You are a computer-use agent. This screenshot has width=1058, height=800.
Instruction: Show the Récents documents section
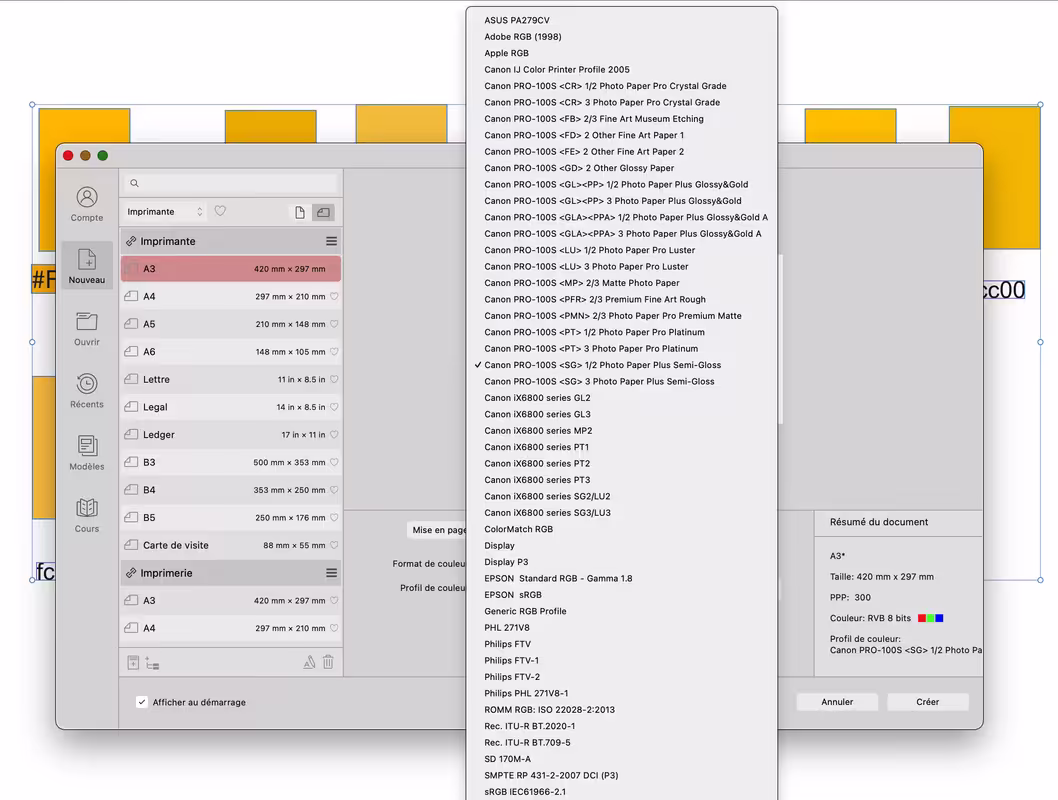point(87,391)
